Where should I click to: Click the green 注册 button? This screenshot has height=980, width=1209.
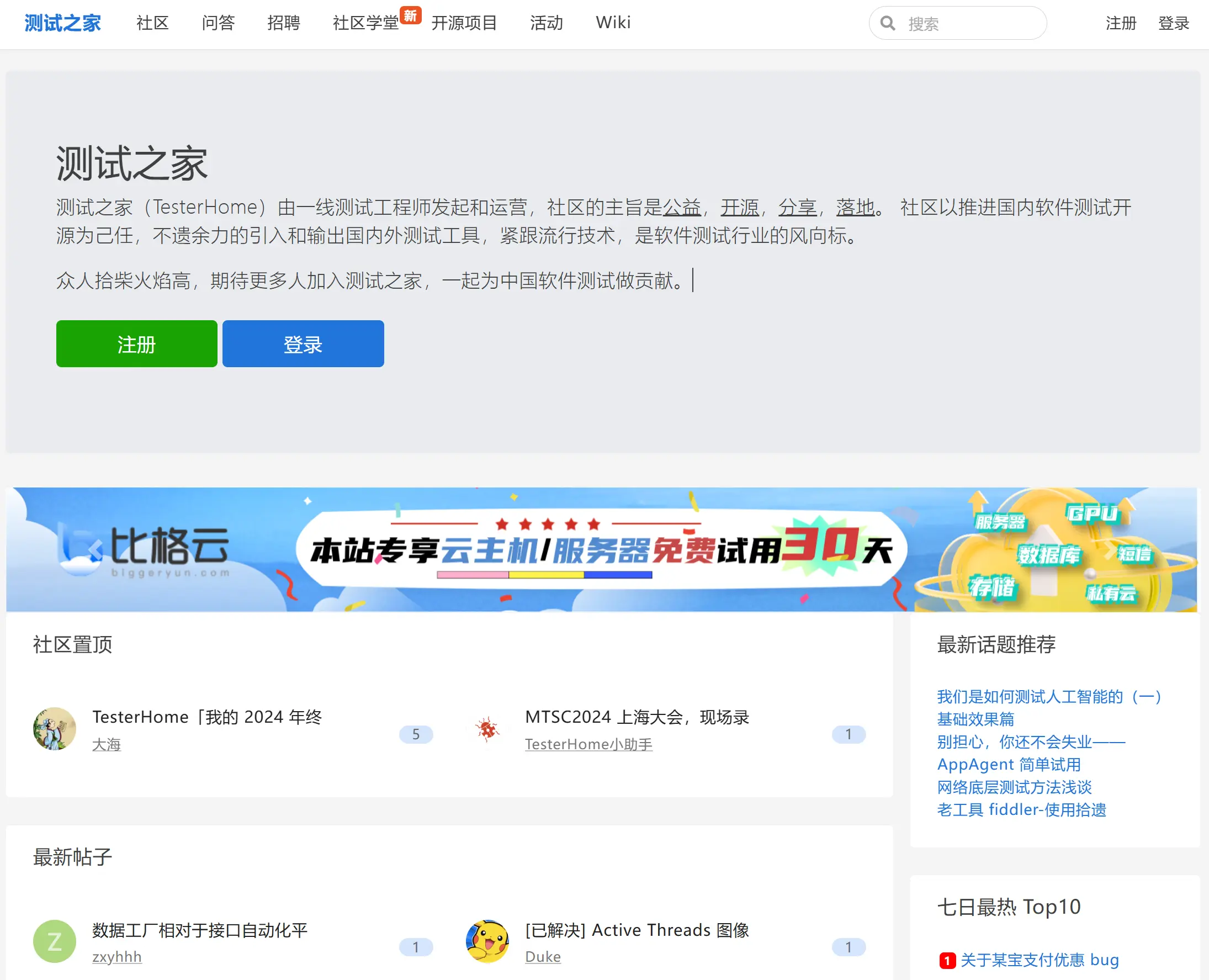(136, 343)
